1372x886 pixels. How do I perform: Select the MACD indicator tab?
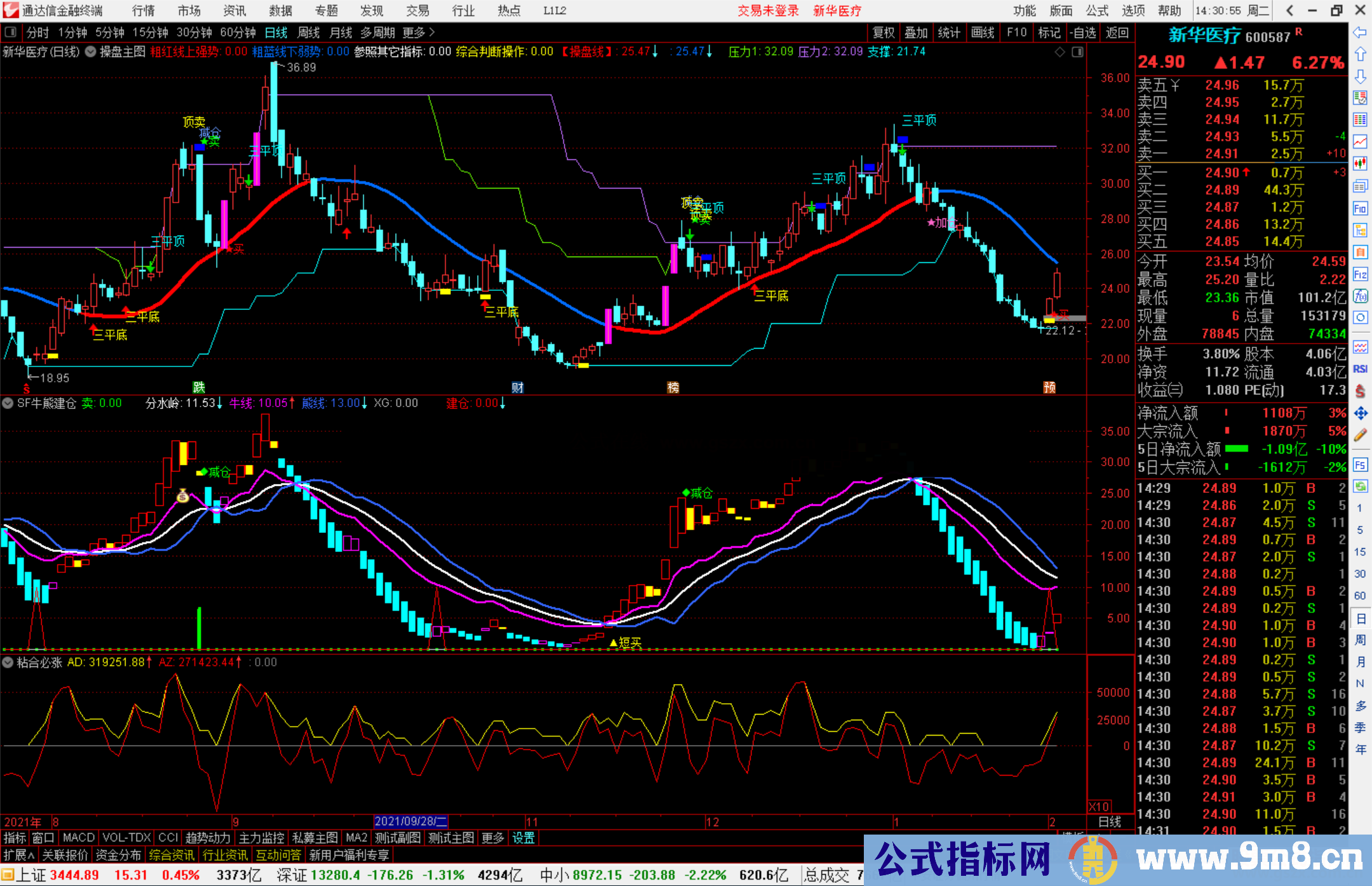tap(79, 838)
